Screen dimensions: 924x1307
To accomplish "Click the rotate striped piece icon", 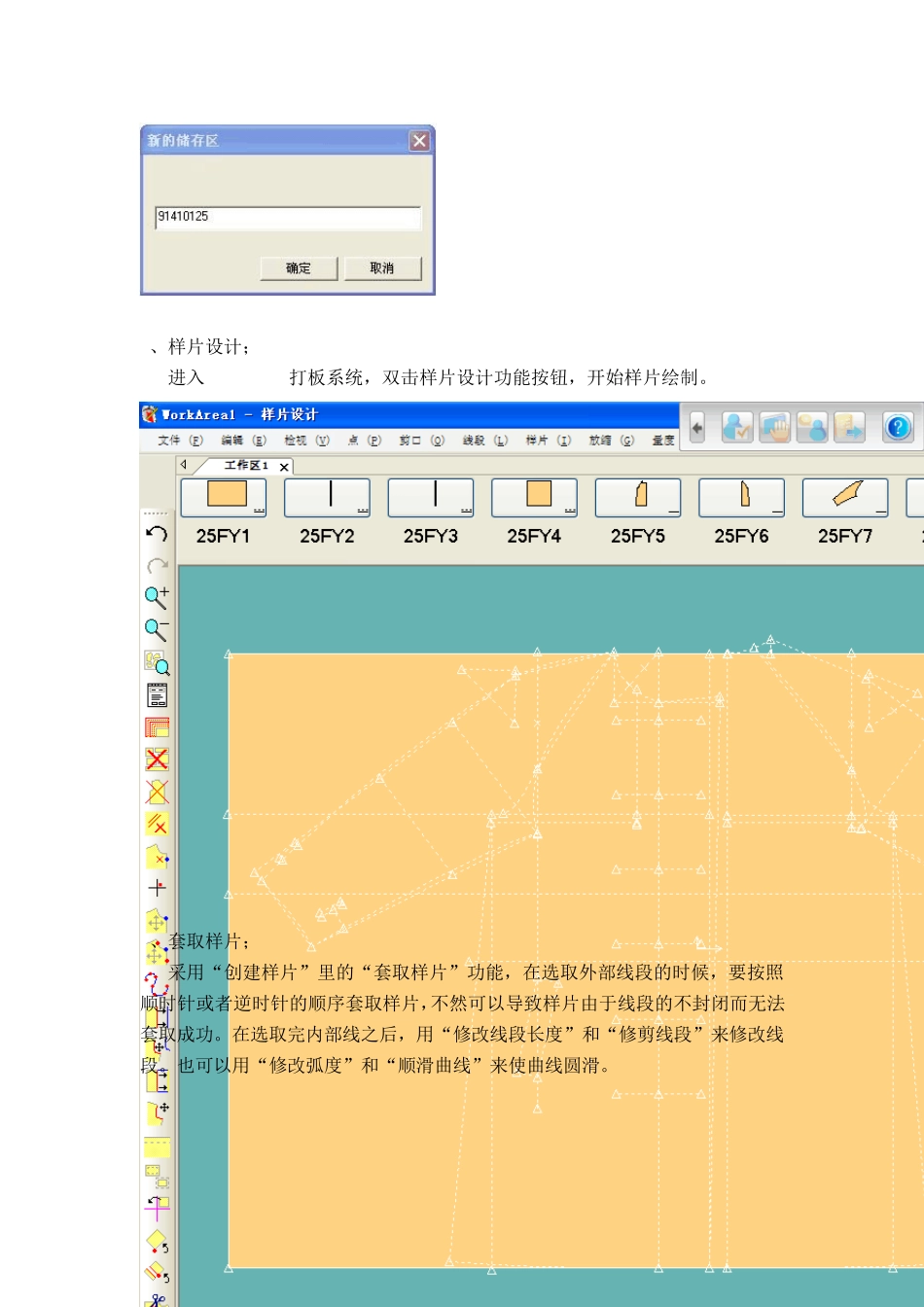I will click(x=158, y=1272).
